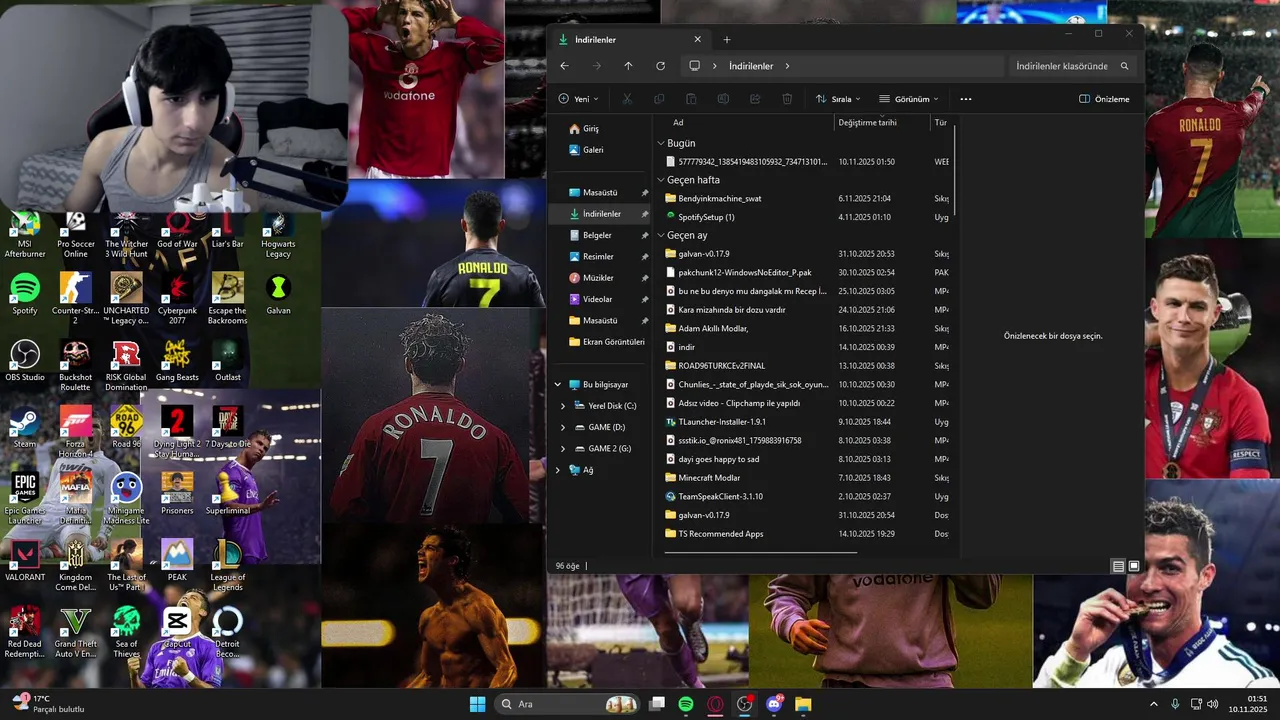Click the file list horizontal scrollbar
The height and width of the screenshot is (720, 1280).
[761, 552]
